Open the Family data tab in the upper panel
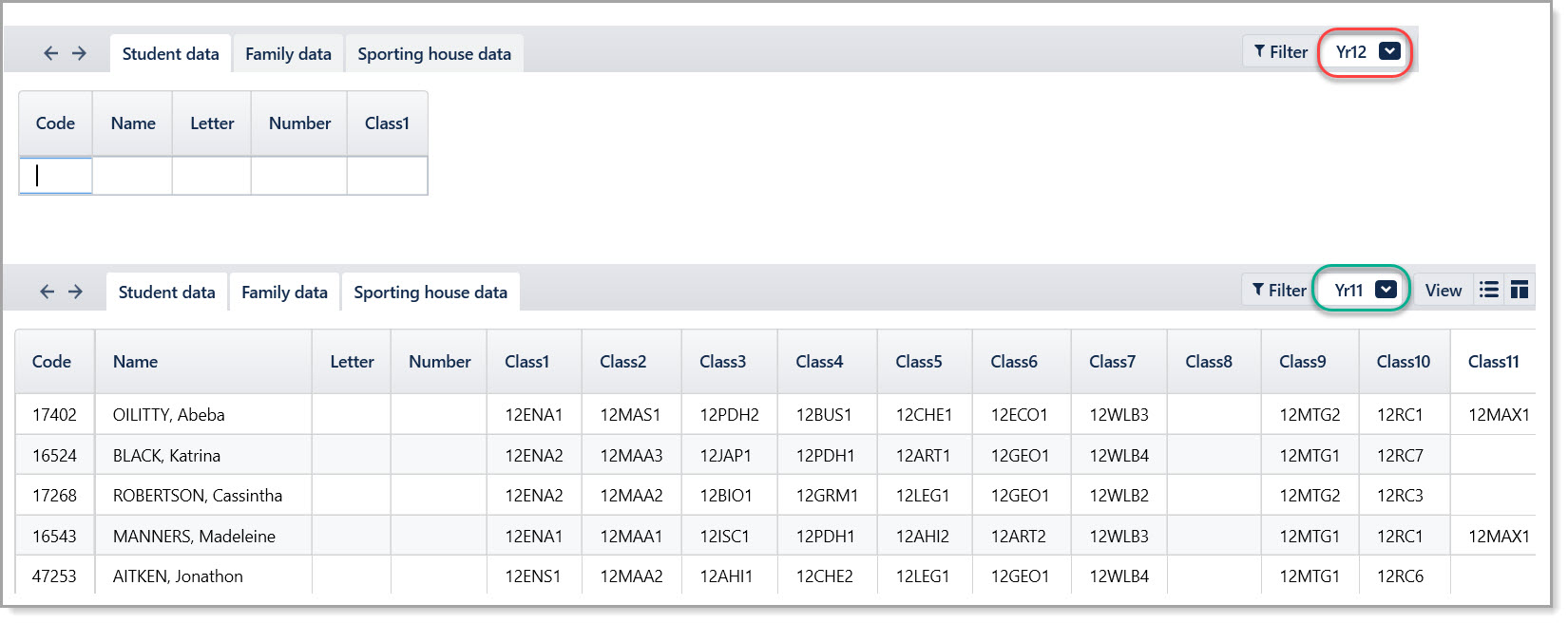 pyautogui.click(x=288, y=54)
